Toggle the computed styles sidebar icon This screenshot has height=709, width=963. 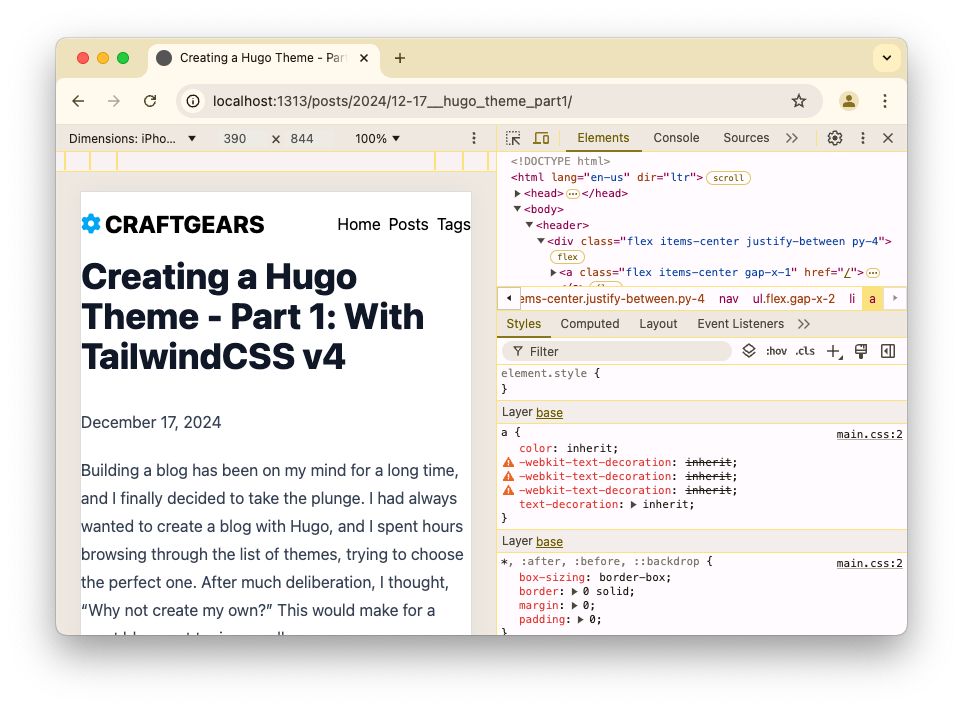887,351
